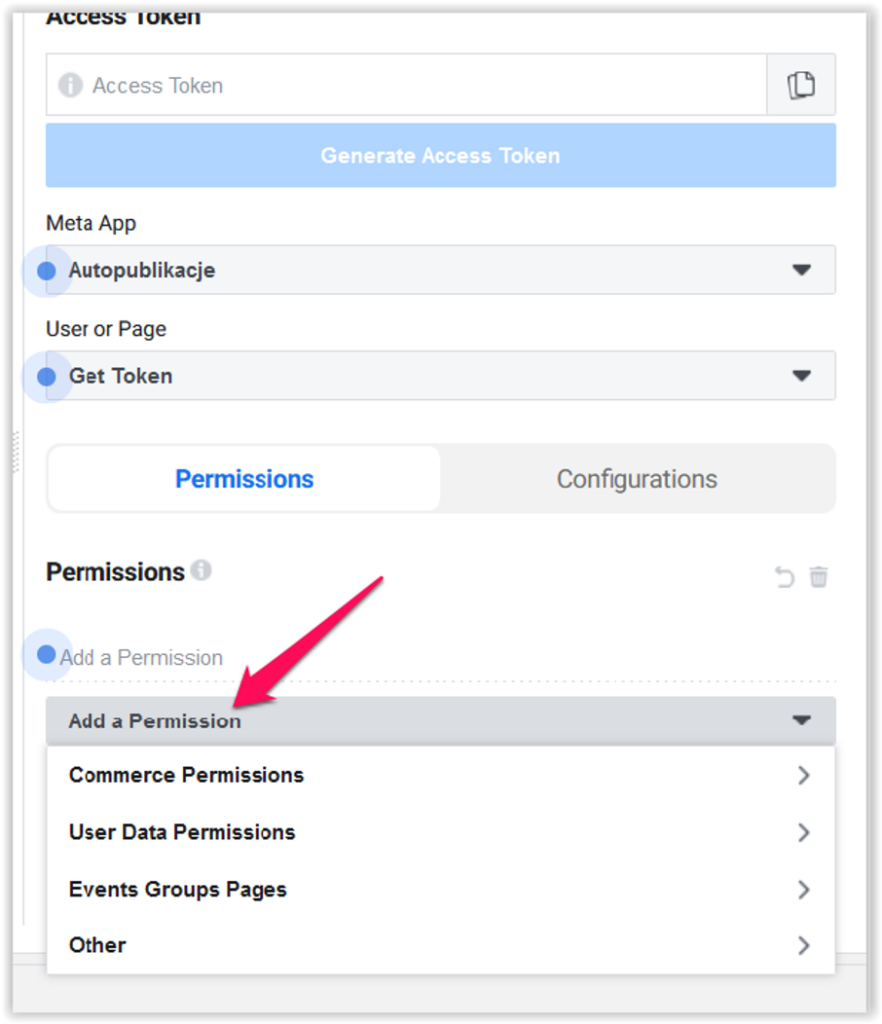Copy the access token to clipboard

click(801, 85)
